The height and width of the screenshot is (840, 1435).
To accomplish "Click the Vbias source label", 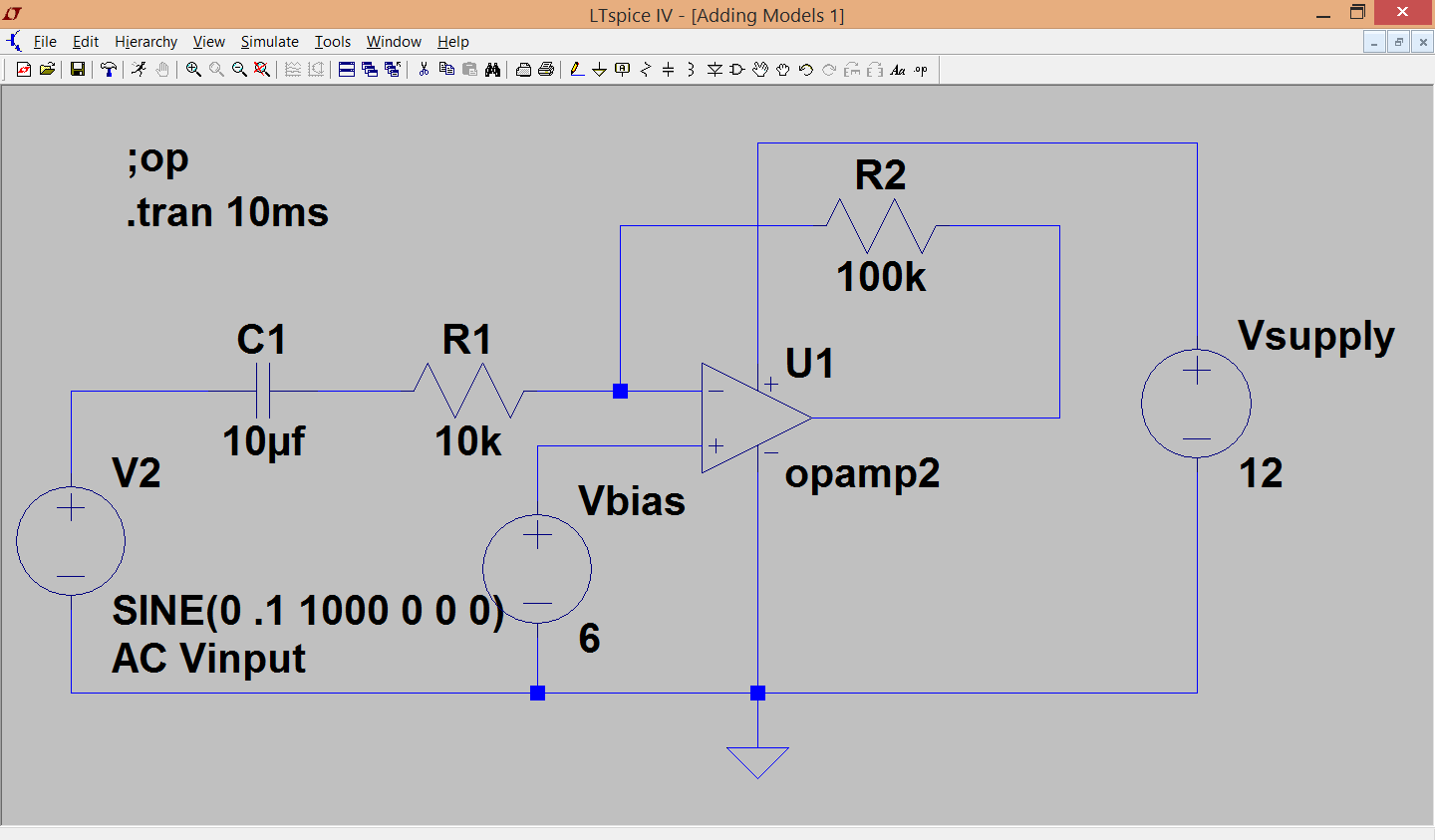I will tap(632, 501).
